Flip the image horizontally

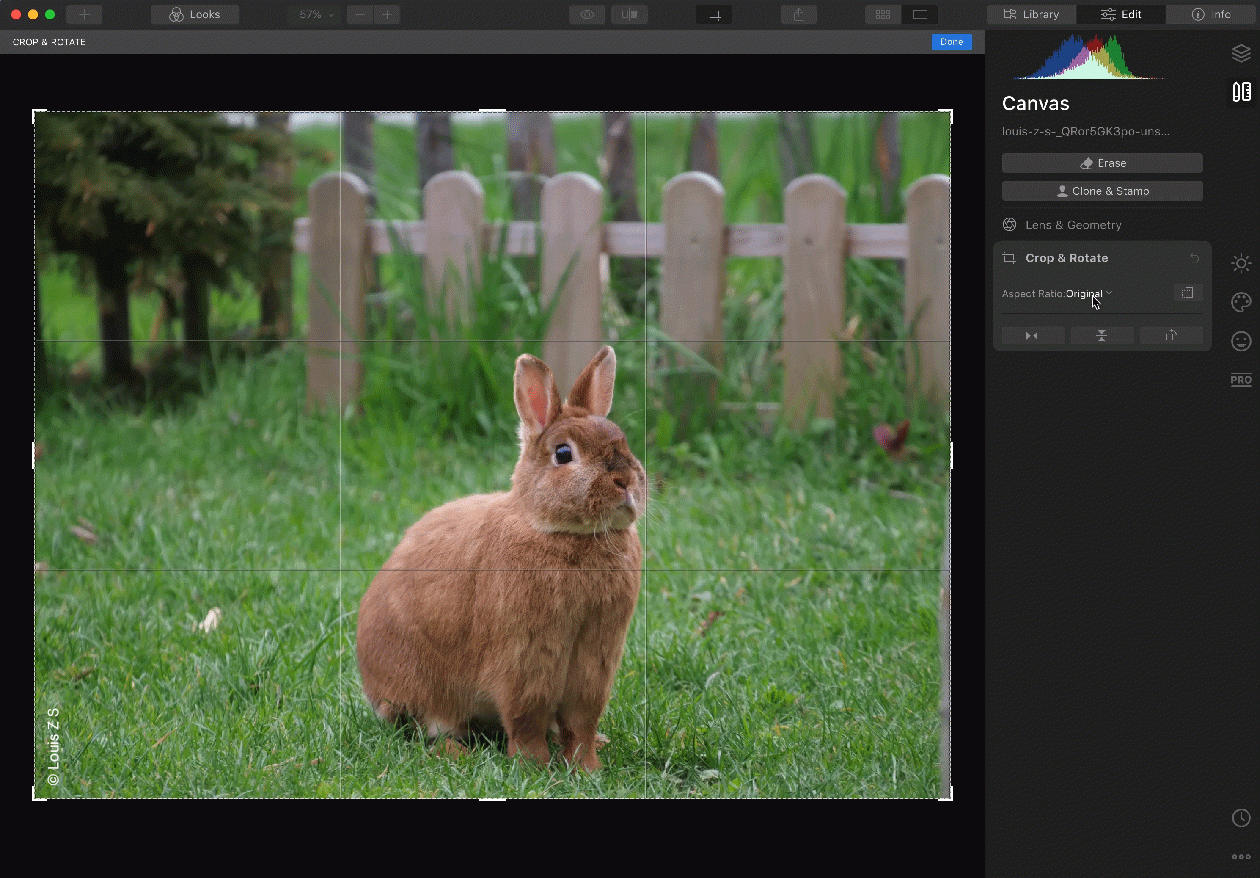tap(1033, 336)
